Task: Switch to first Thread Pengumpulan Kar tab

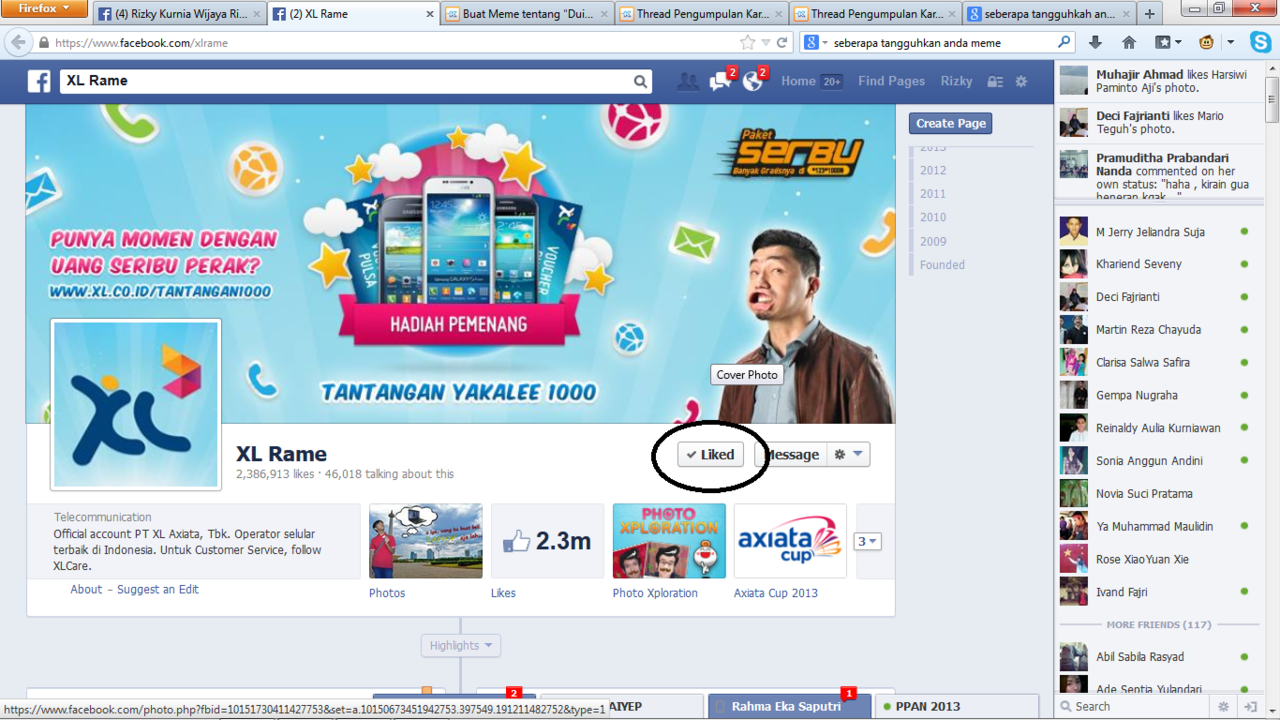Action: [x=701, y=14]
